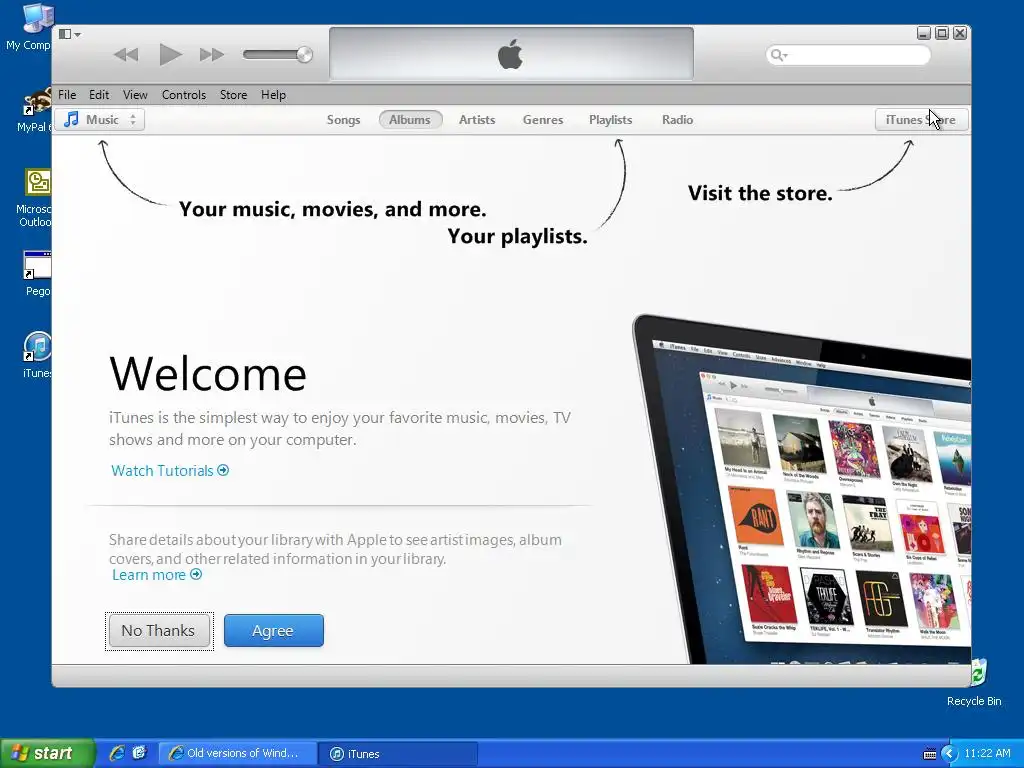
Task: Open the Store menu
Action: [233, 95]
